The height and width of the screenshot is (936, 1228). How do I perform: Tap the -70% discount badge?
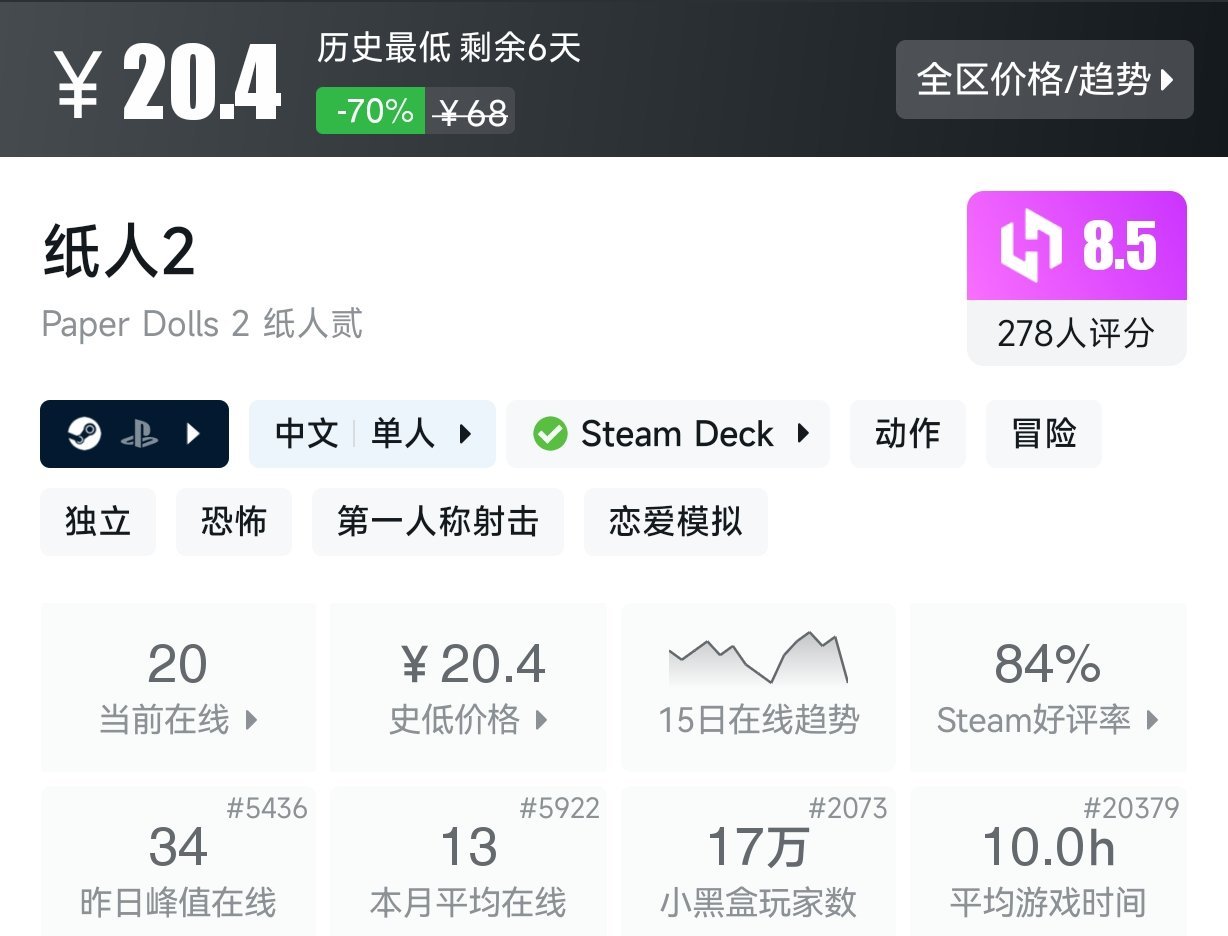pyautogui.click(x=371, y=111)
